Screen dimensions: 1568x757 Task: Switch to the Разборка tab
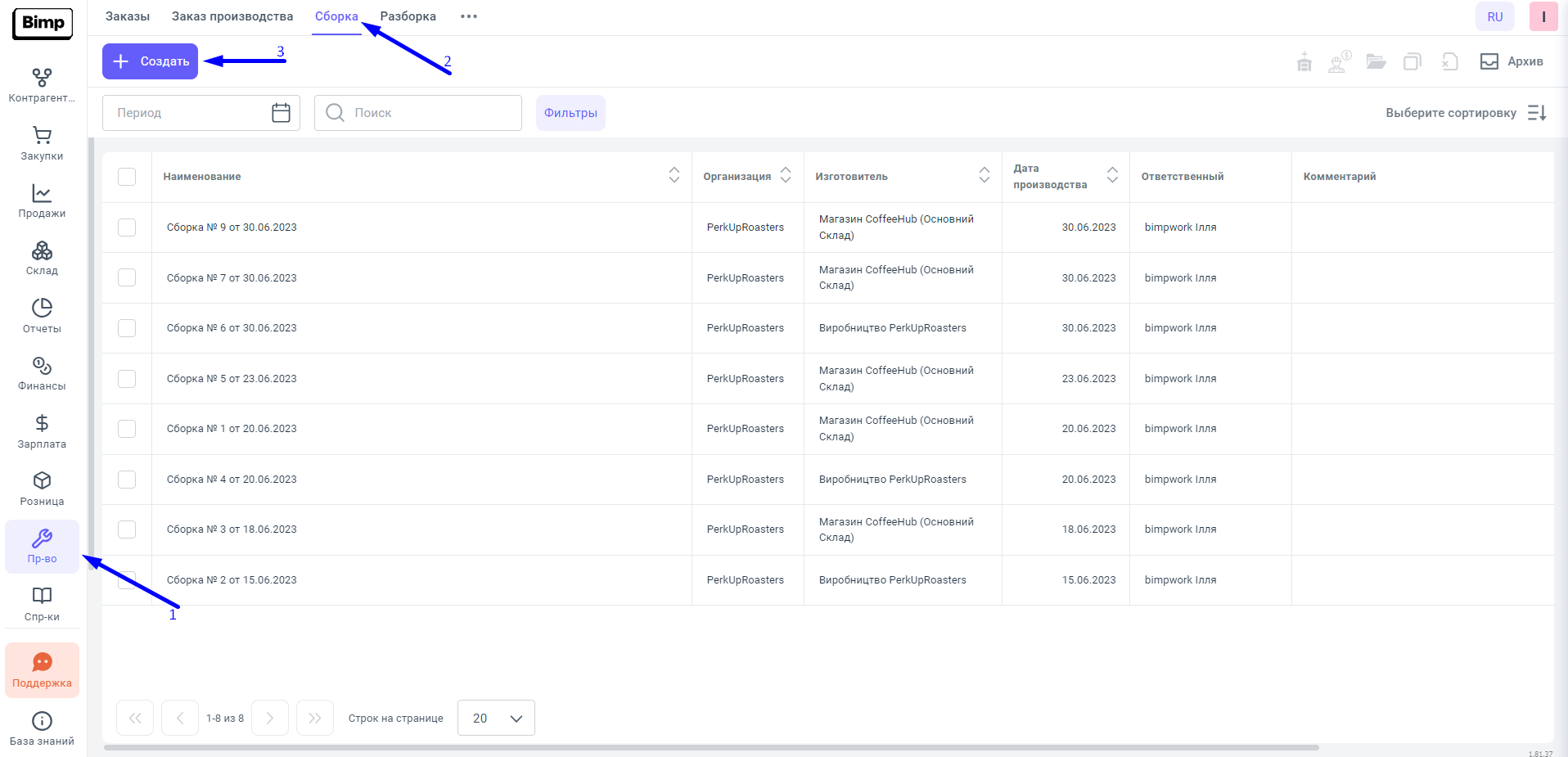tap(408, 16)
